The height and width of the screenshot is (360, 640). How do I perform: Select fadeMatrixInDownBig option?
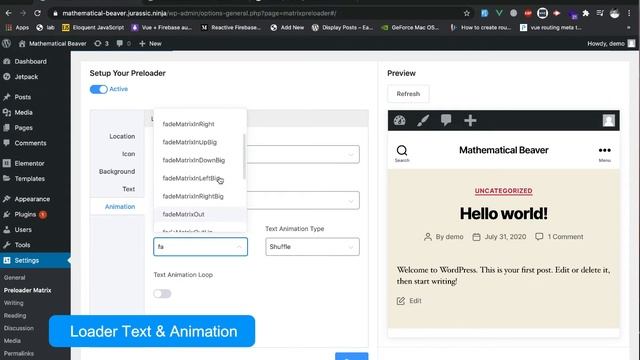[200, 160]
